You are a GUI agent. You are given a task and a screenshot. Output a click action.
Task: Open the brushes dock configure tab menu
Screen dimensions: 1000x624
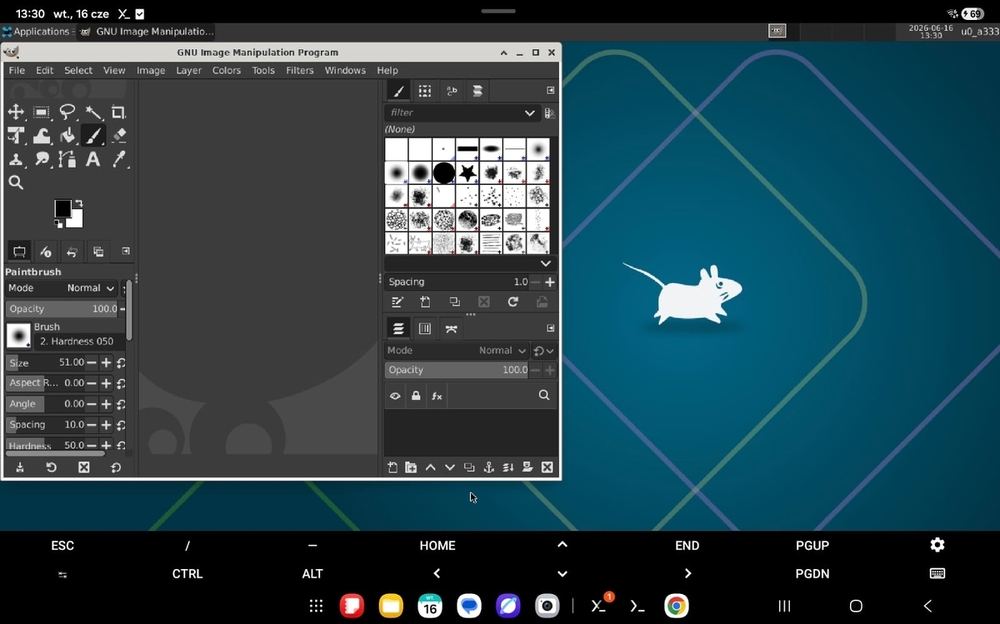(550, 91)
